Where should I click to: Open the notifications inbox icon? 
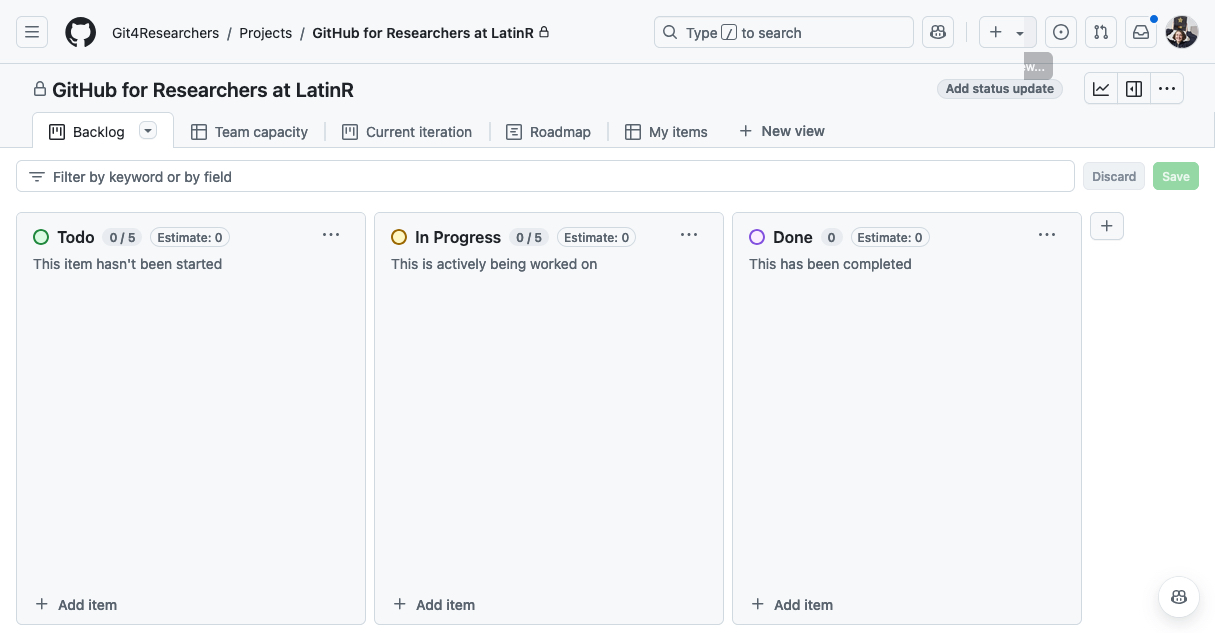pyautogui.click(x=1141, y=32)
